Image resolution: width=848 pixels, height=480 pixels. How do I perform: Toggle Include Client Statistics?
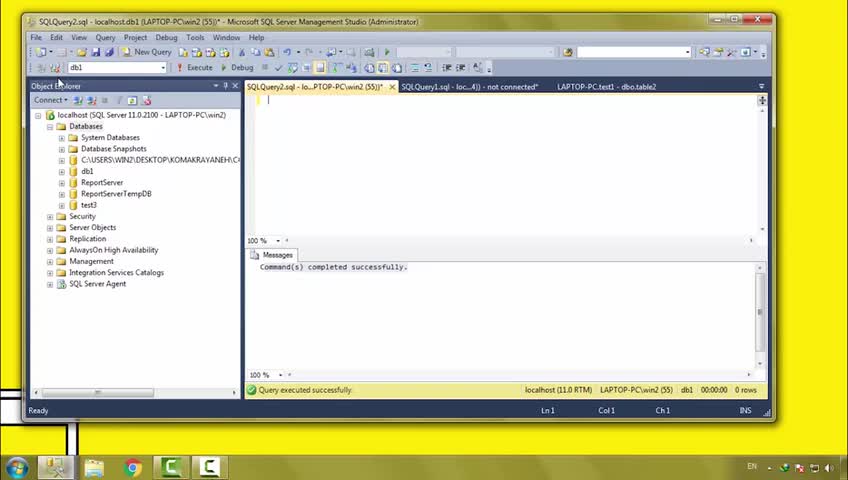point(351,68)
